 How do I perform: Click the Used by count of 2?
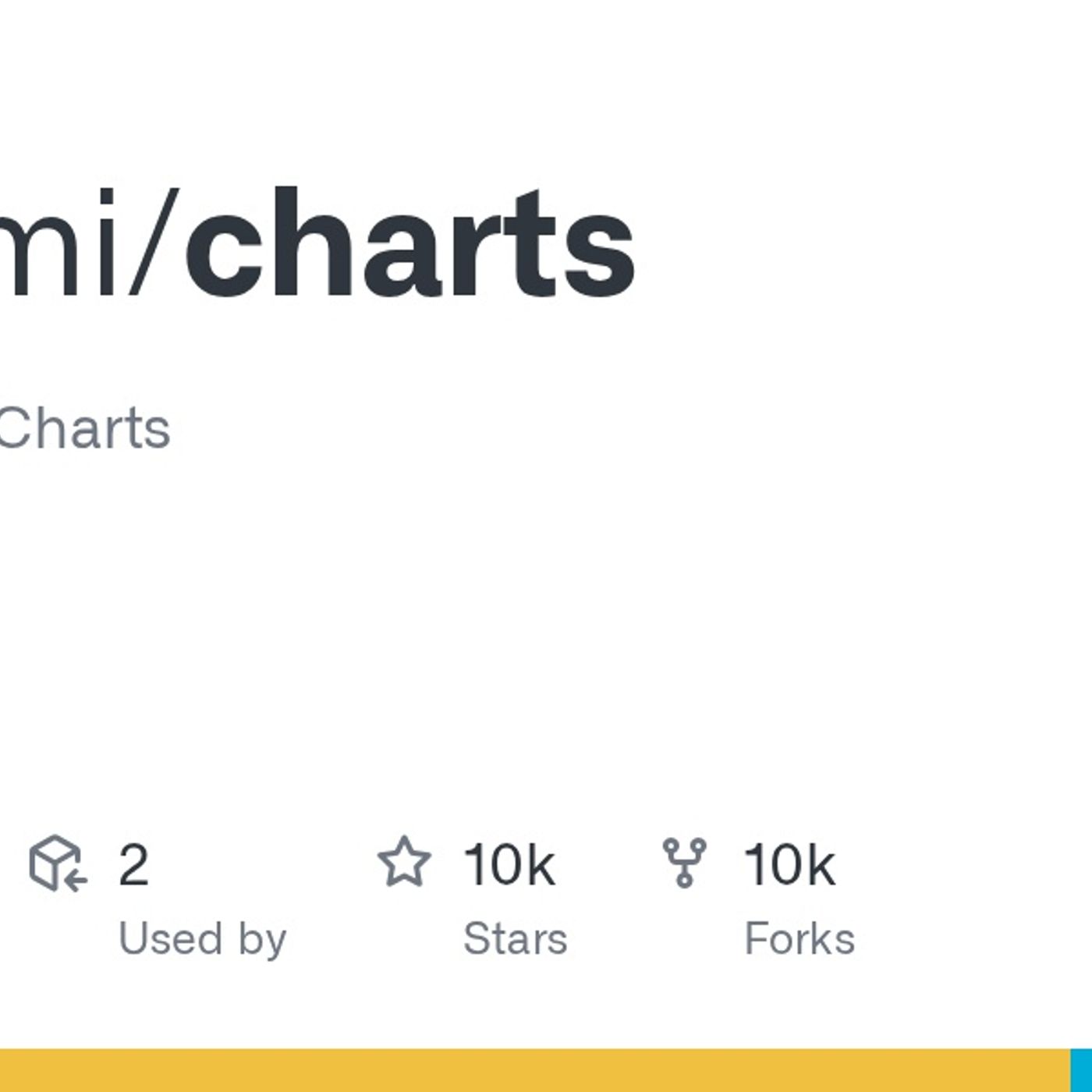(133, 865)
